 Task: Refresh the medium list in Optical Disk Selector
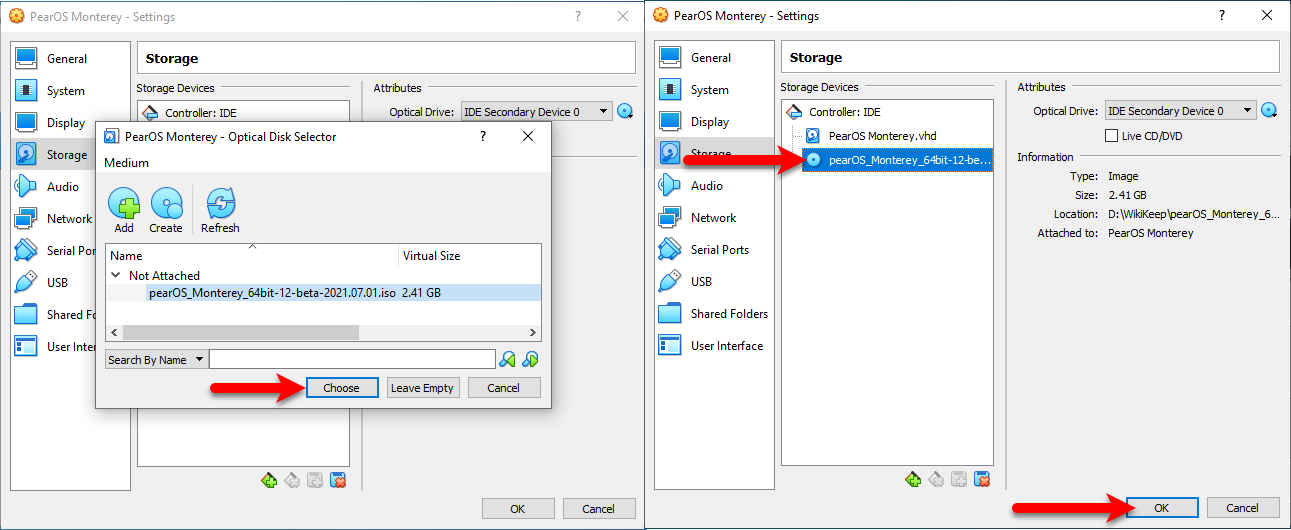(x=220, y=210)
